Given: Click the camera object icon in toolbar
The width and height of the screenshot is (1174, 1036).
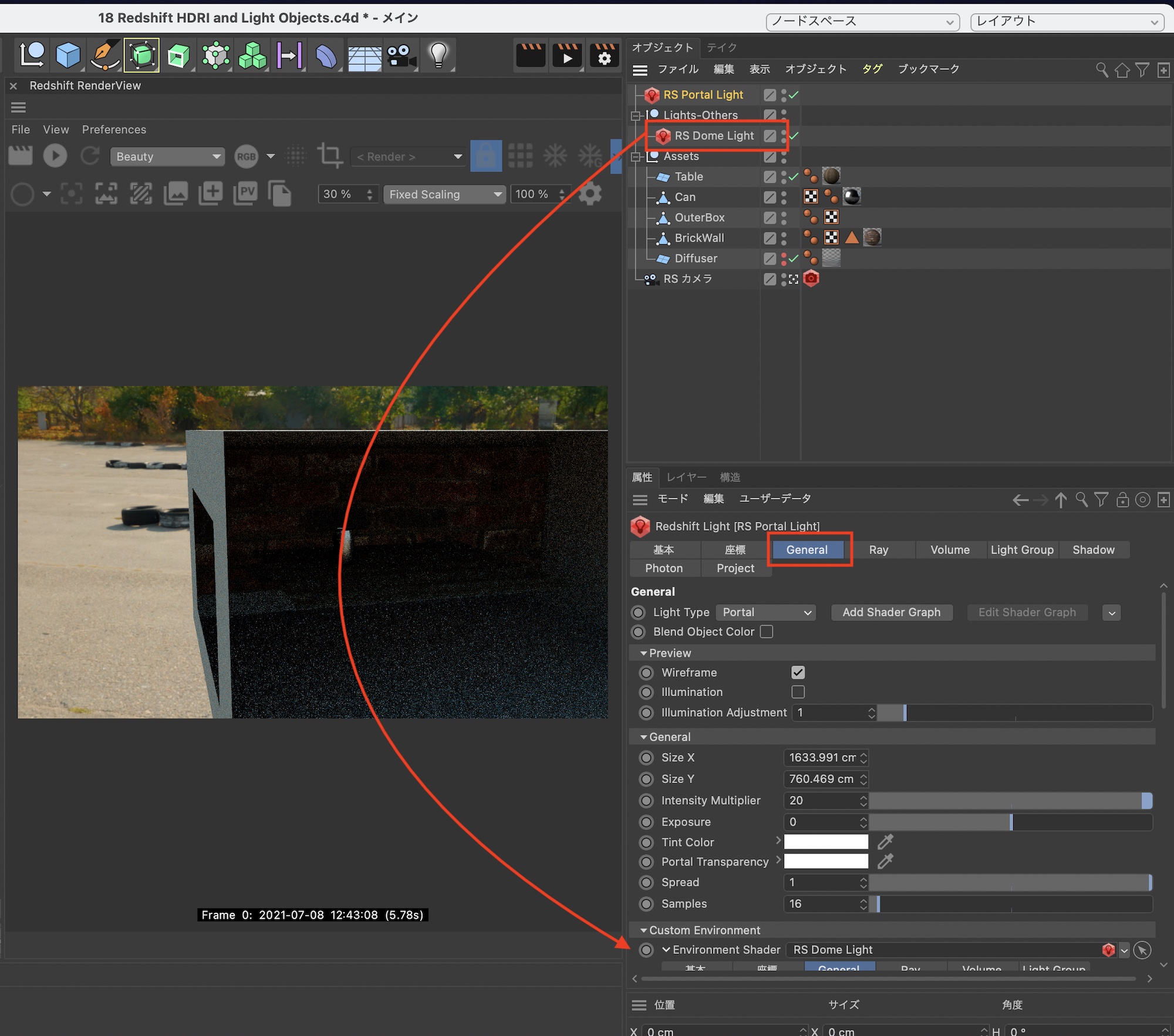Looking at the screenshot, I should pyautogui.click(x=401, y=56).
